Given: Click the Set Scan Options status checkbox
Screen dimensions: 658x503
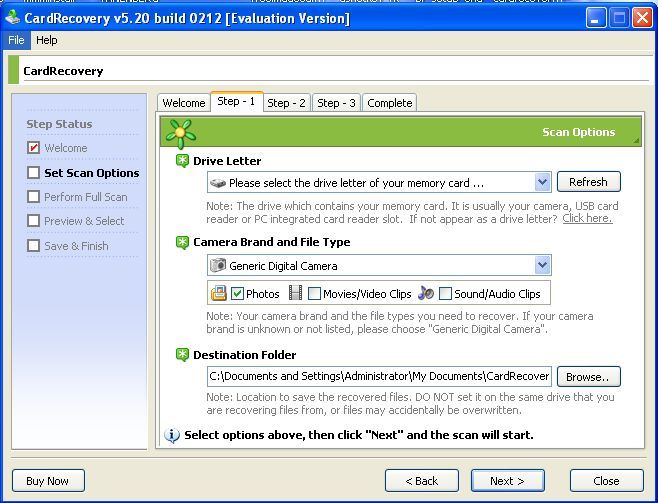Looking at the screenshot, I should (33, 172).
